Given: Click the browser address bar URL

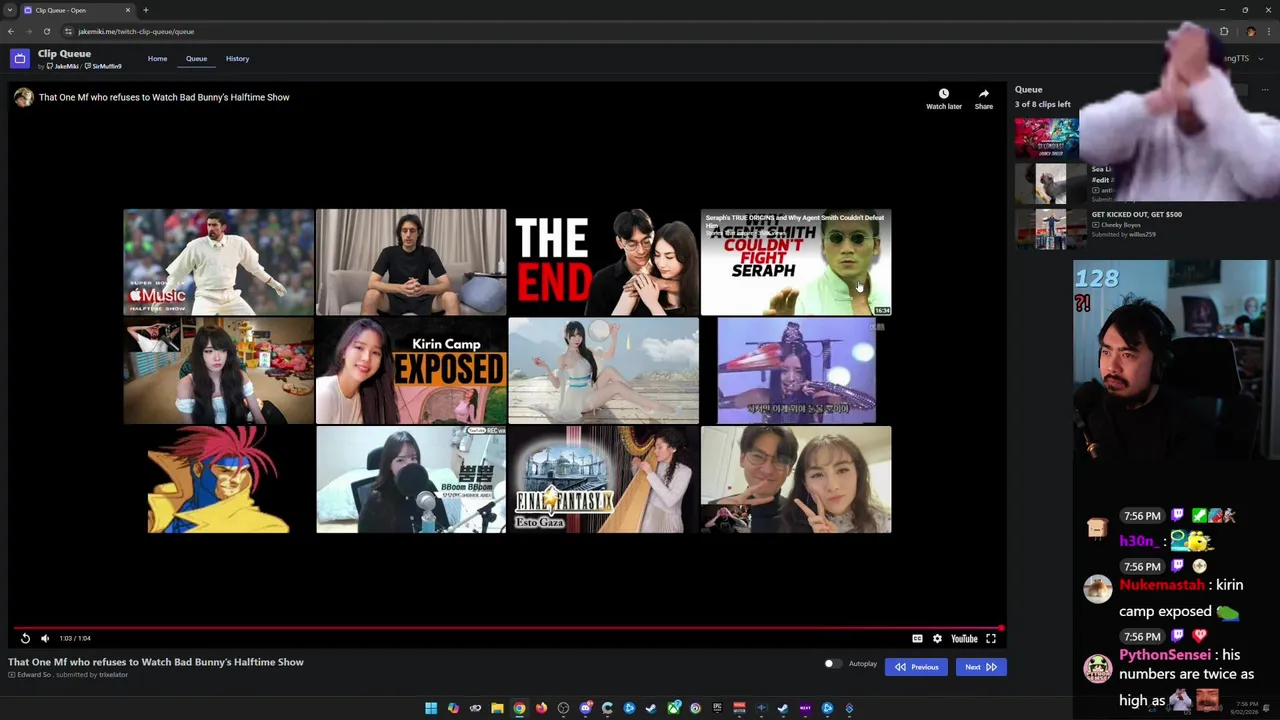Looking at the screenshot, I should (136, 31).
